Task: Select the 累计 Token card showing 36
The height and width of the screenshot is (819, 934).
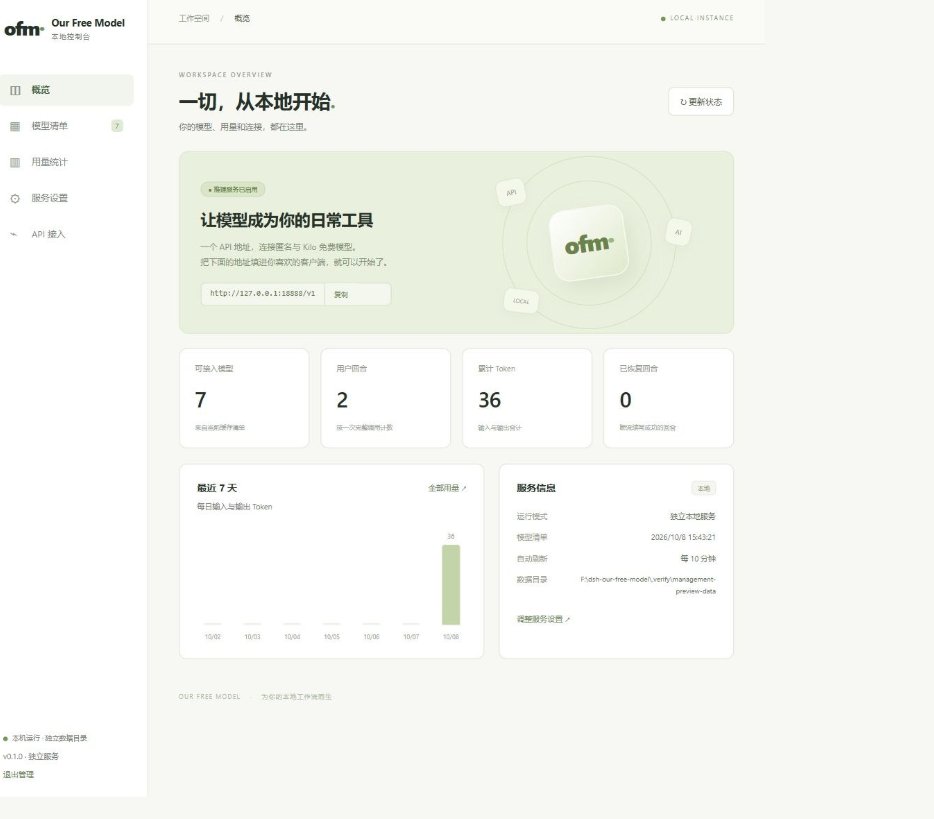Action: click(527, 398)
